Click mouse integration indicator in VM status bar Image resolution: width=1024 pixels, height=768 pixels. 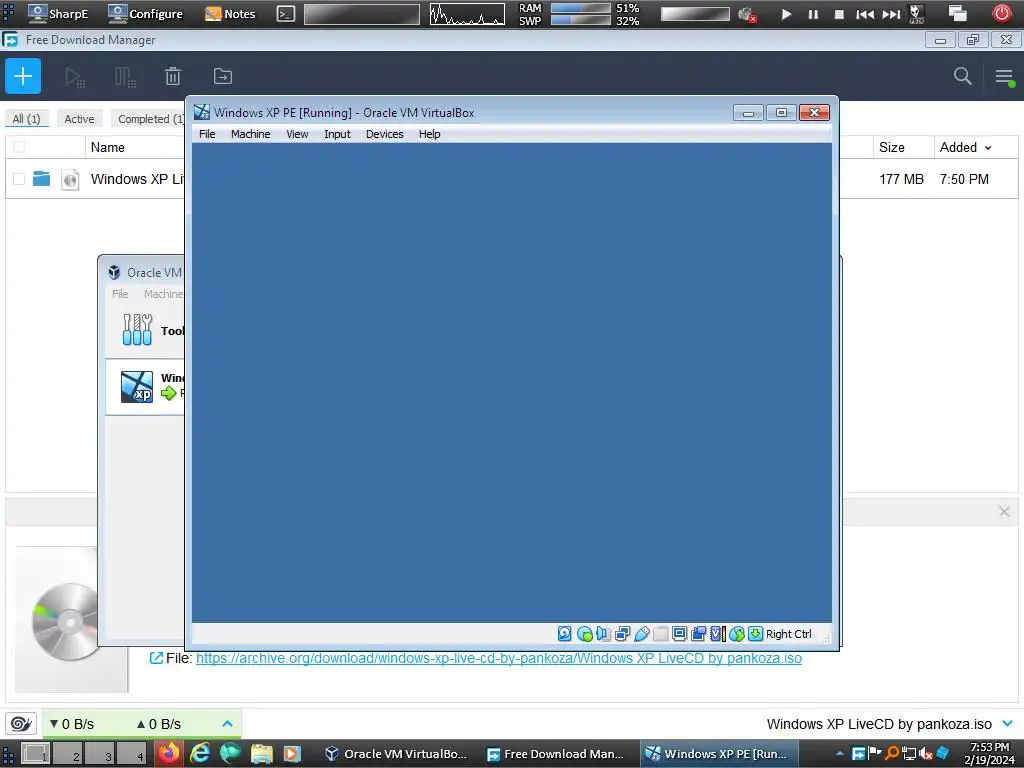pos(737,633)
